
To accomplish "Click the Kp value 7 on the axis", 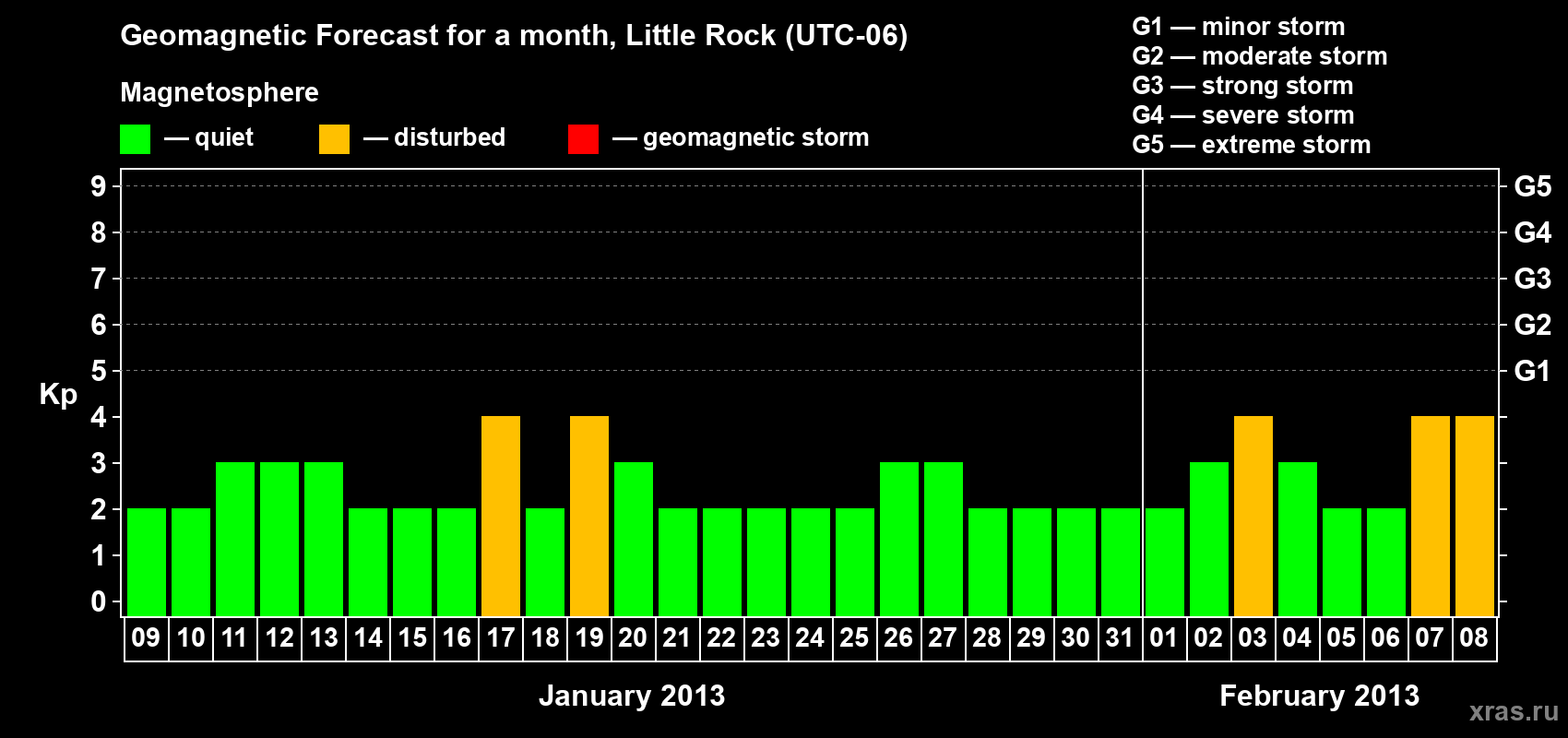I will coord(99,279).
